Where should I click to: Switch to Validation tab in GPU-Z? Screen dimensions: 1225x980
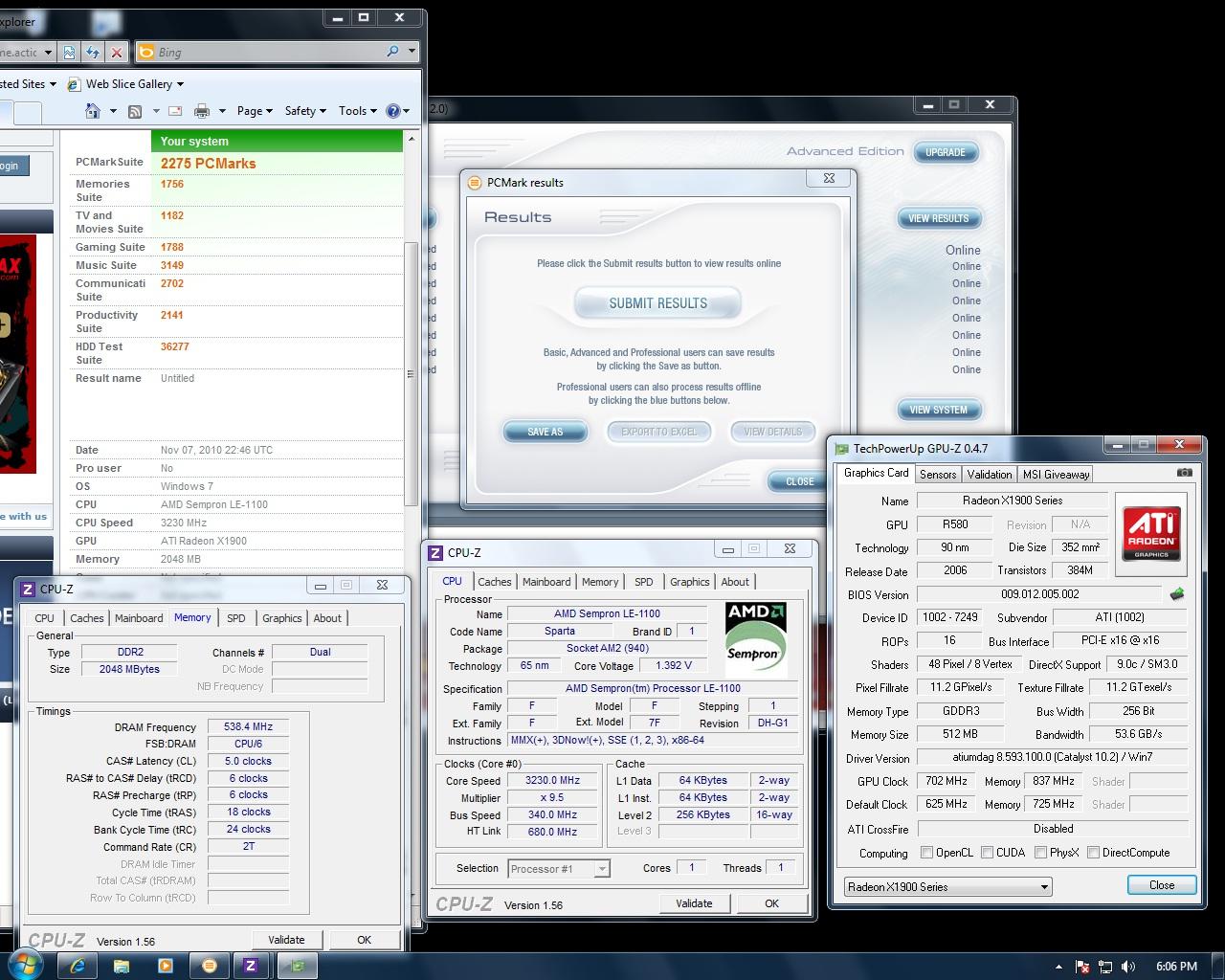990,474
